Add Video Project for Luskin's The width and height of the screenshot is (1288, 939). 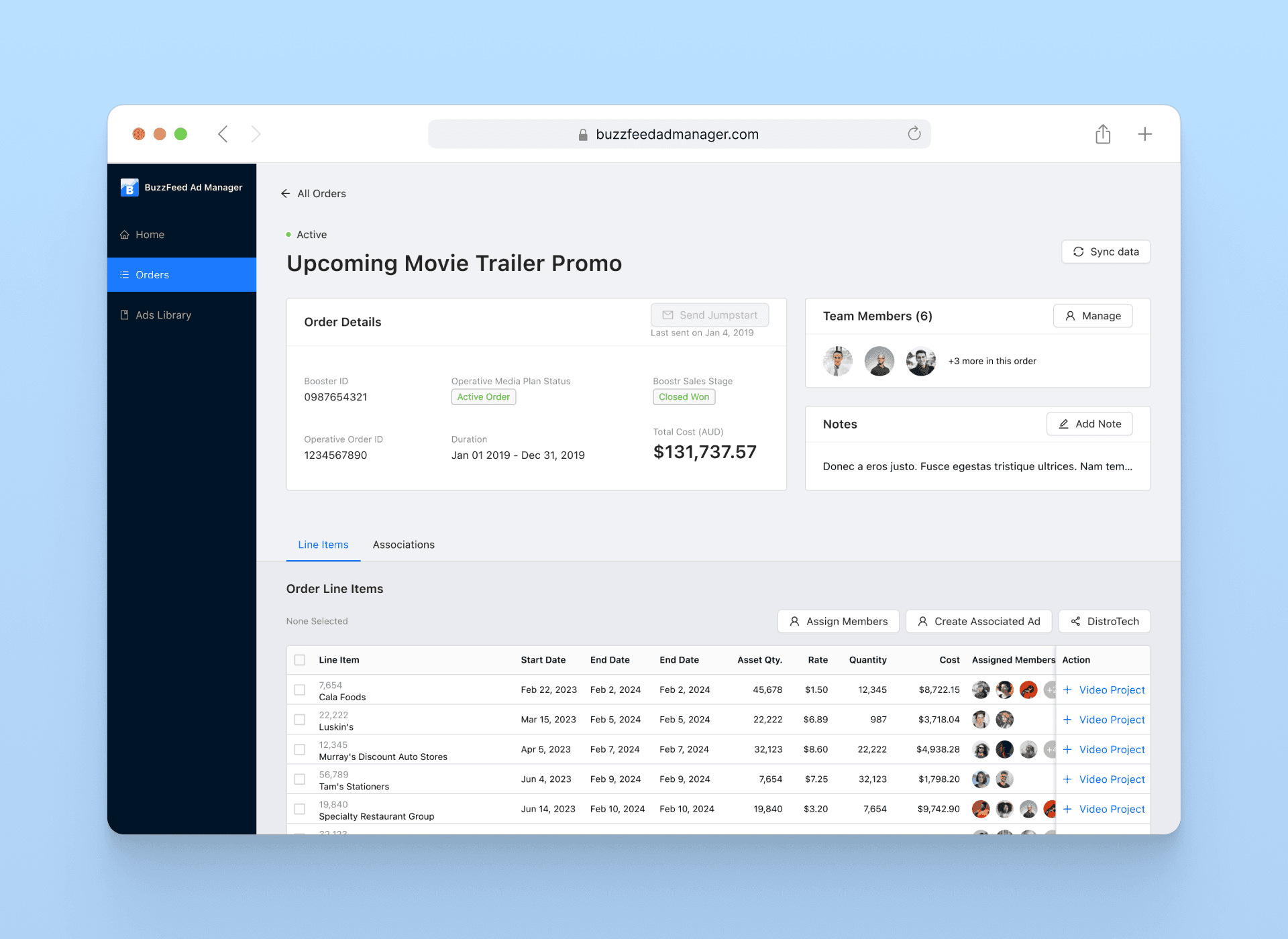[1104, 720]
